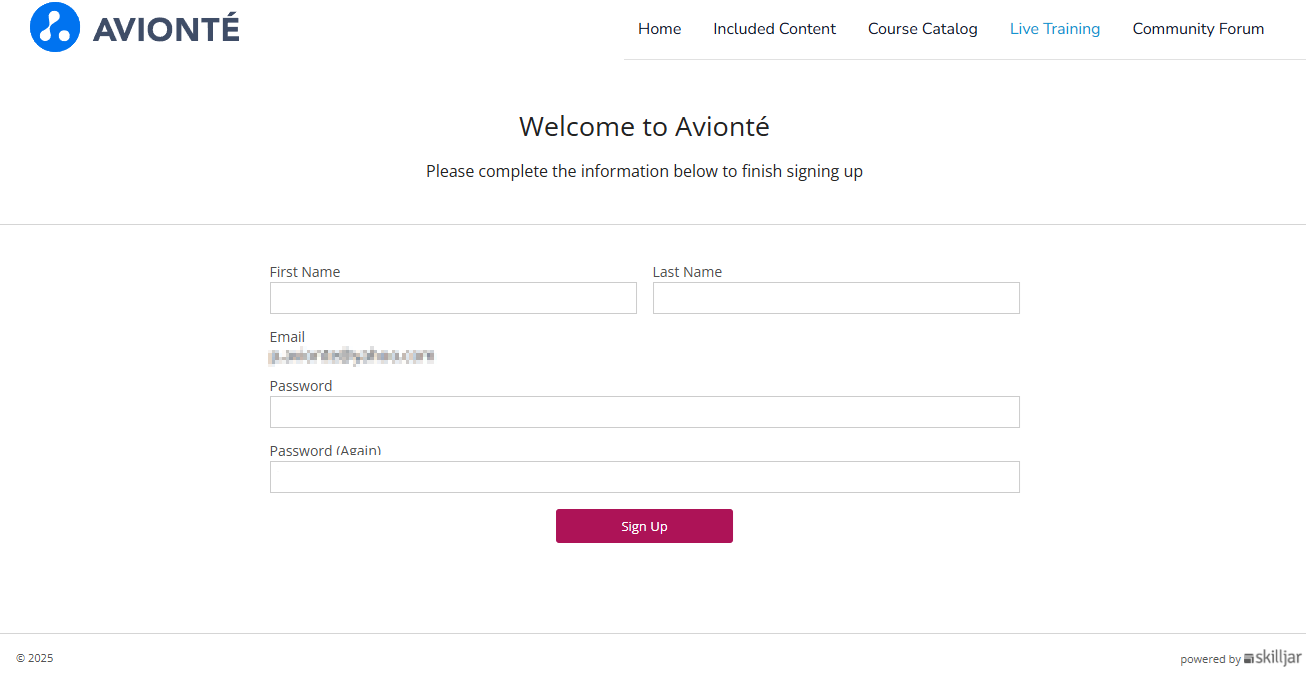Click the 'Last Name' label
This screenshot has width=1306, height=679.
[x=687, y=272]
